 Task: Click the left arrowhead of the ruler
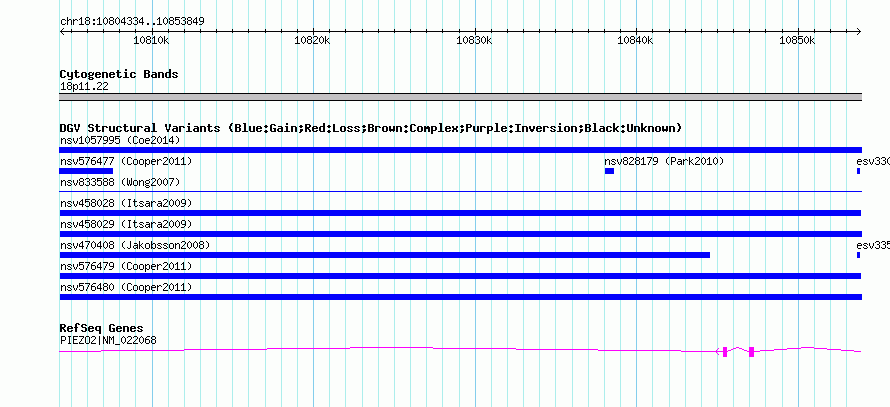click(x=62, y=31)
